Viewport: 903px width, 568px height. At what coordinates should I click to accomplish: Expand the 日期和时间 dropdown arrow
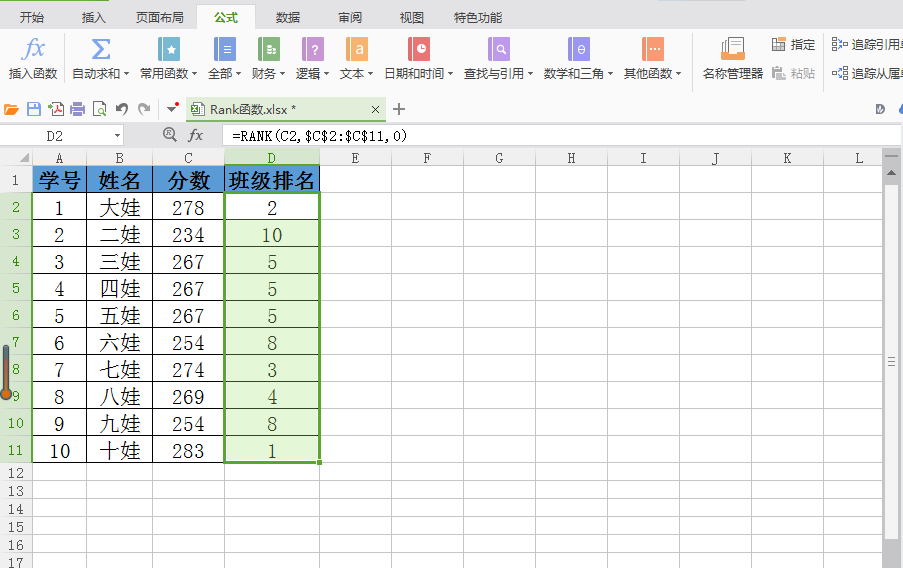pyautogui.click(x=450, y=74)
